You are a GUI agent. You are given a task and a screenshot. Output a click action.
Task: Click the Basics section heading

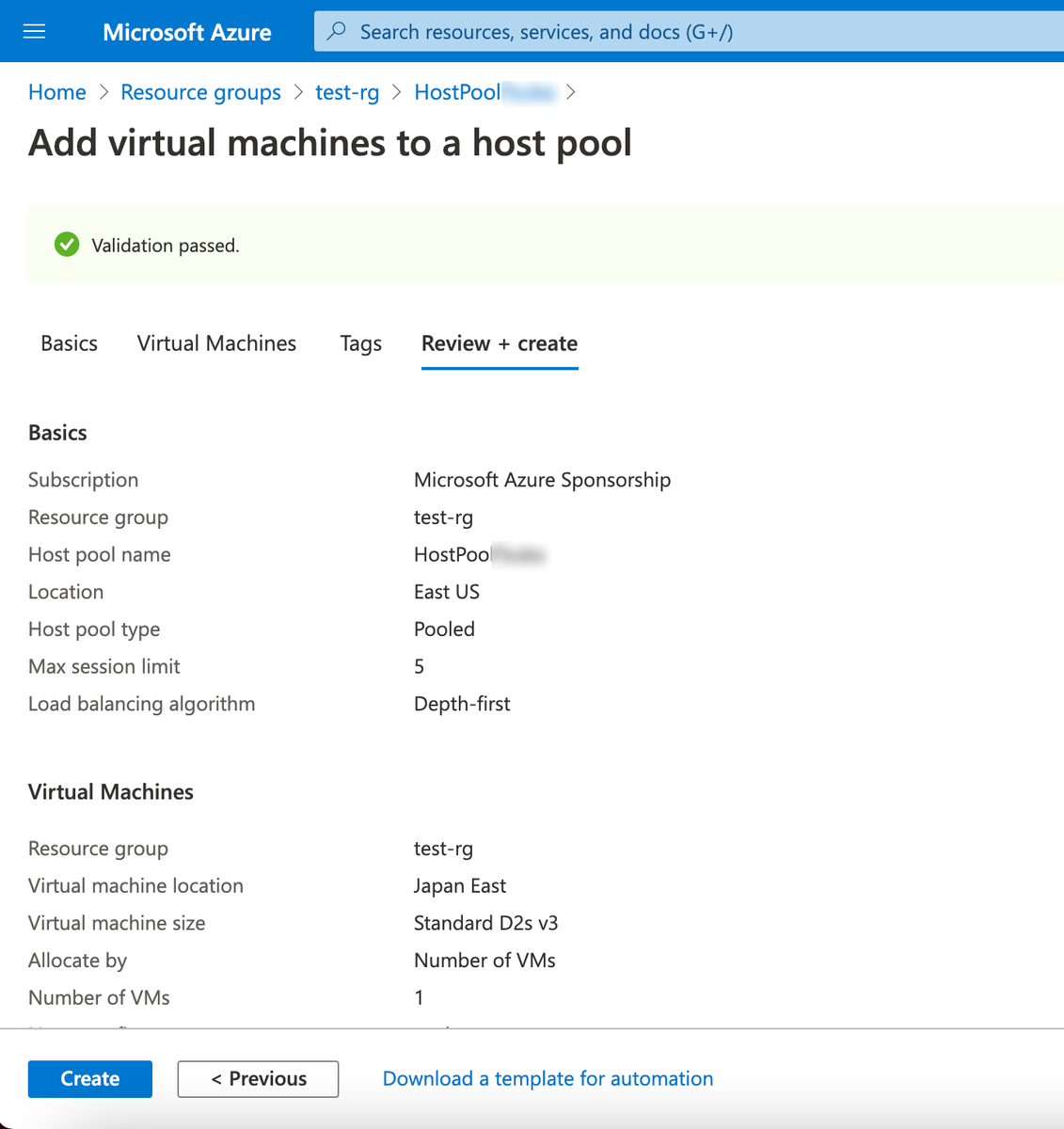coord(57,433)
